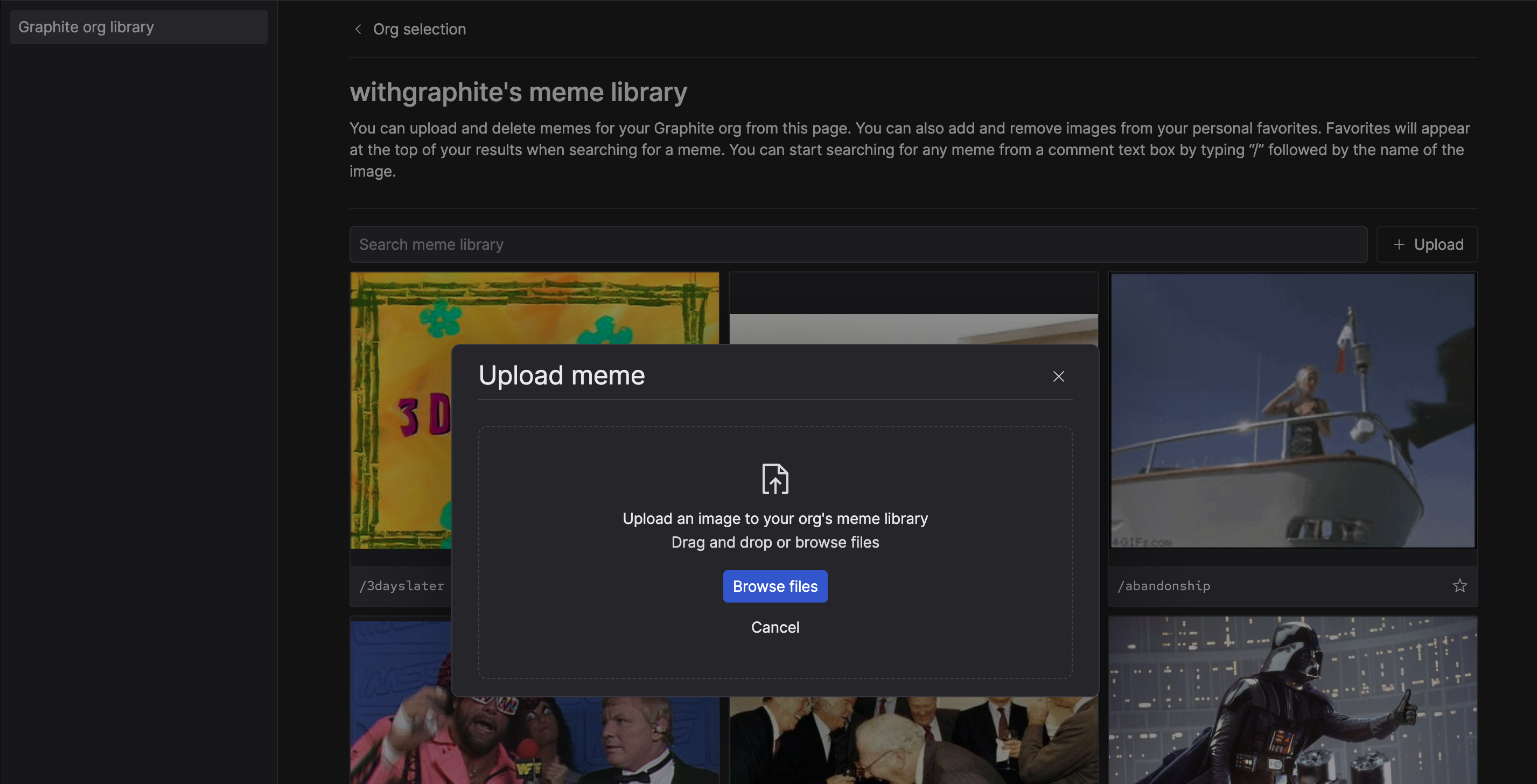Open Org selection breadcrumb link
Image resolution: width=1537 pixels, height=784 pixels.
coord(419,29)
